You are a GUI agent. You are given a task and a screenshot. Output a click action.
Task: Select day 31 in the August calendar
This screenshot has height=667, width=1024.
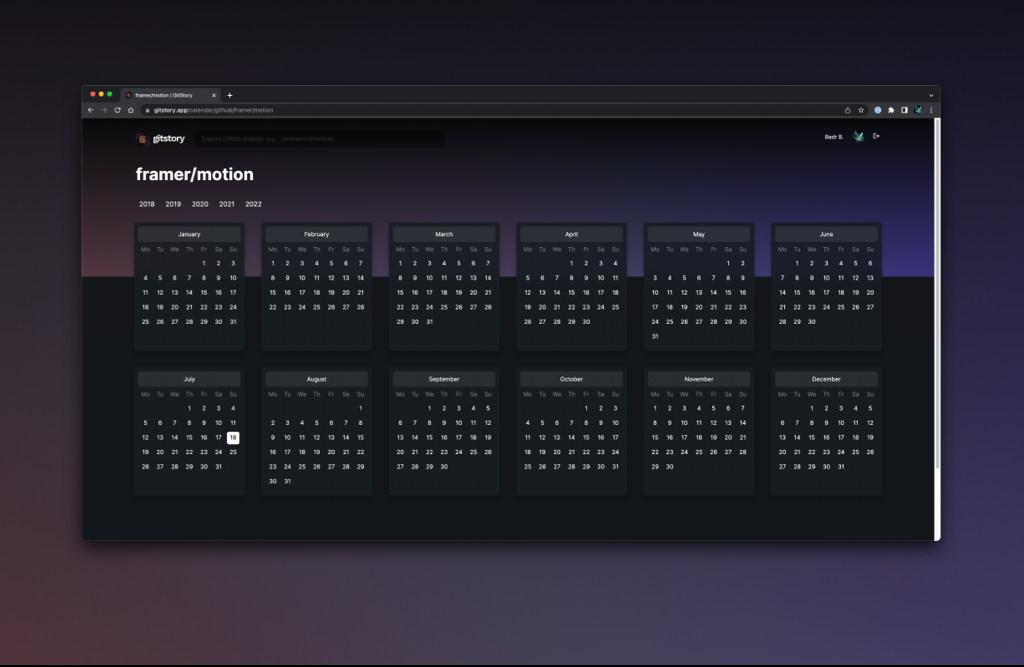coord(287,481)
